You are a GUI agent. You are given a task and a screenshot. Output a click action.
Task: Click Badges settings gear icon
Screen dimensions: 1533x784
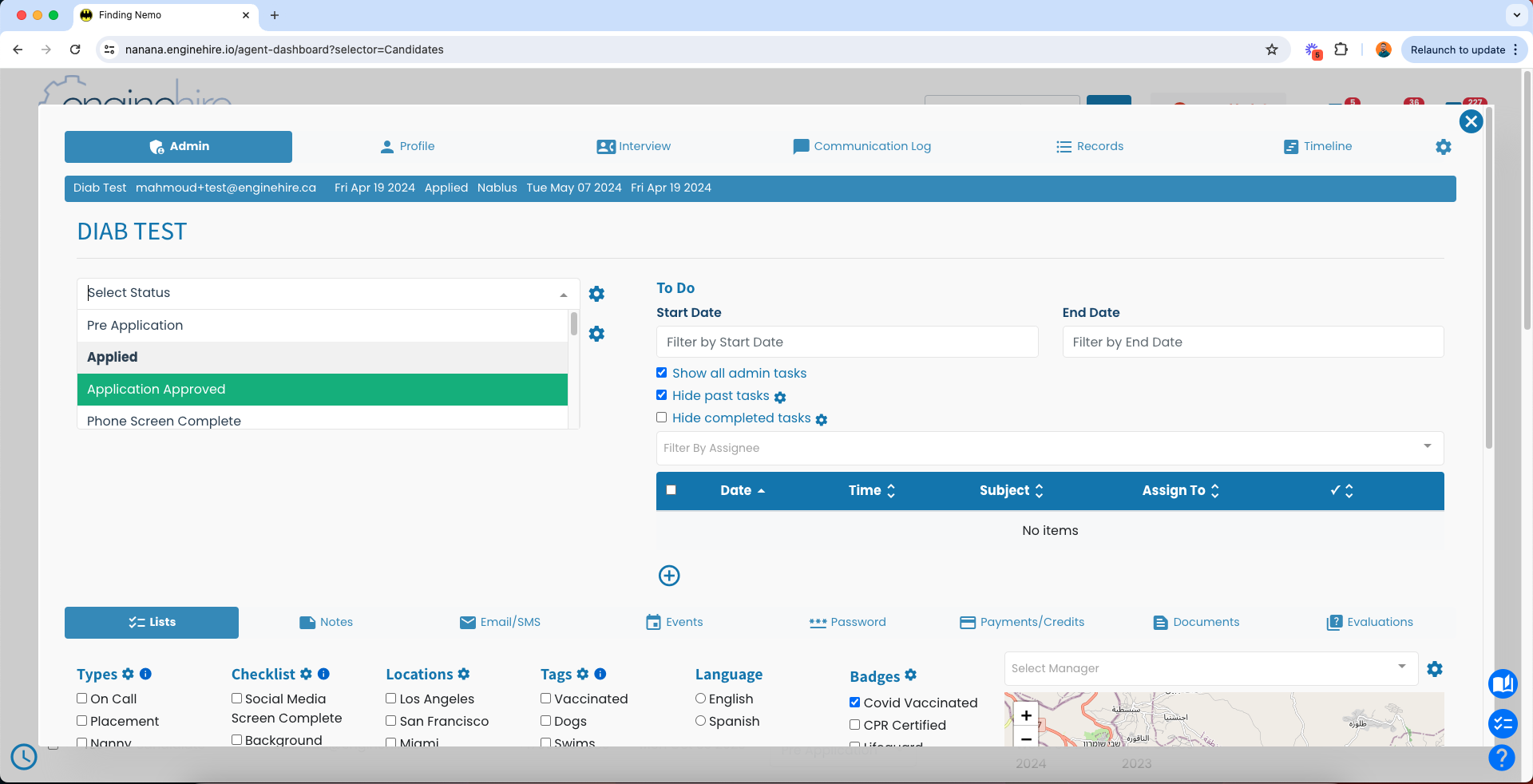(911, 675)
